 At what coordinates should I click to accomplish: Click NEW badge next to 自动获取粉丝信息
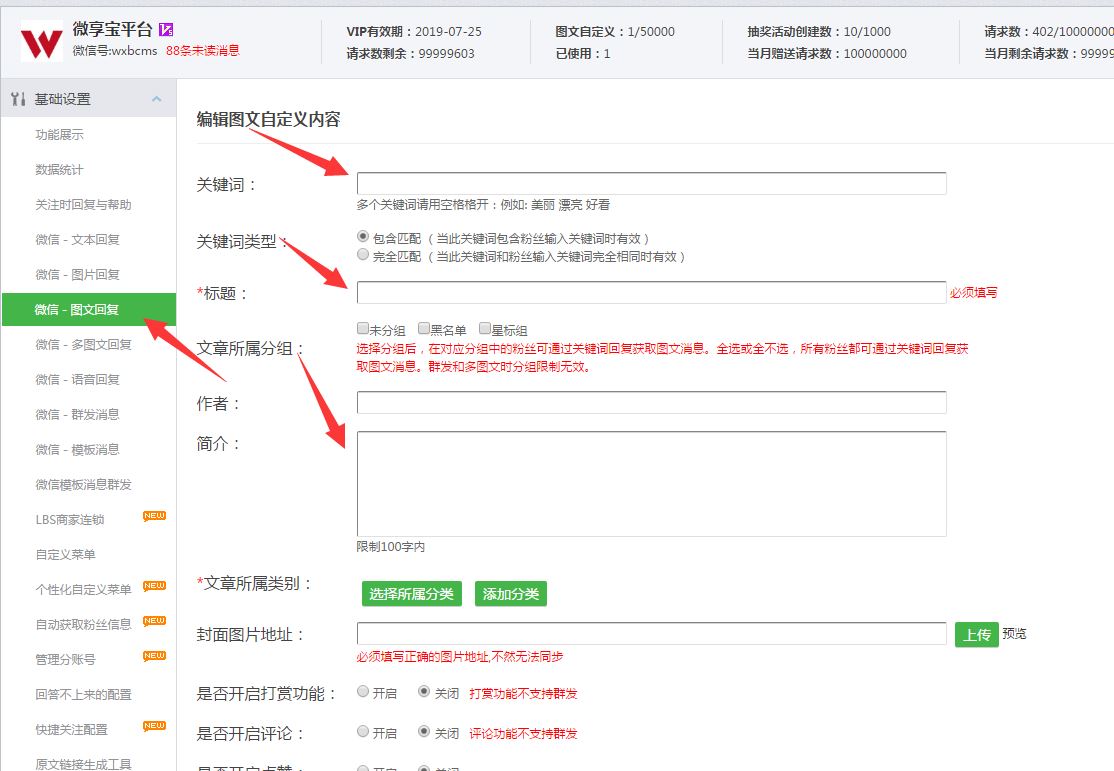pyautogui.click(x=154, y=621)
